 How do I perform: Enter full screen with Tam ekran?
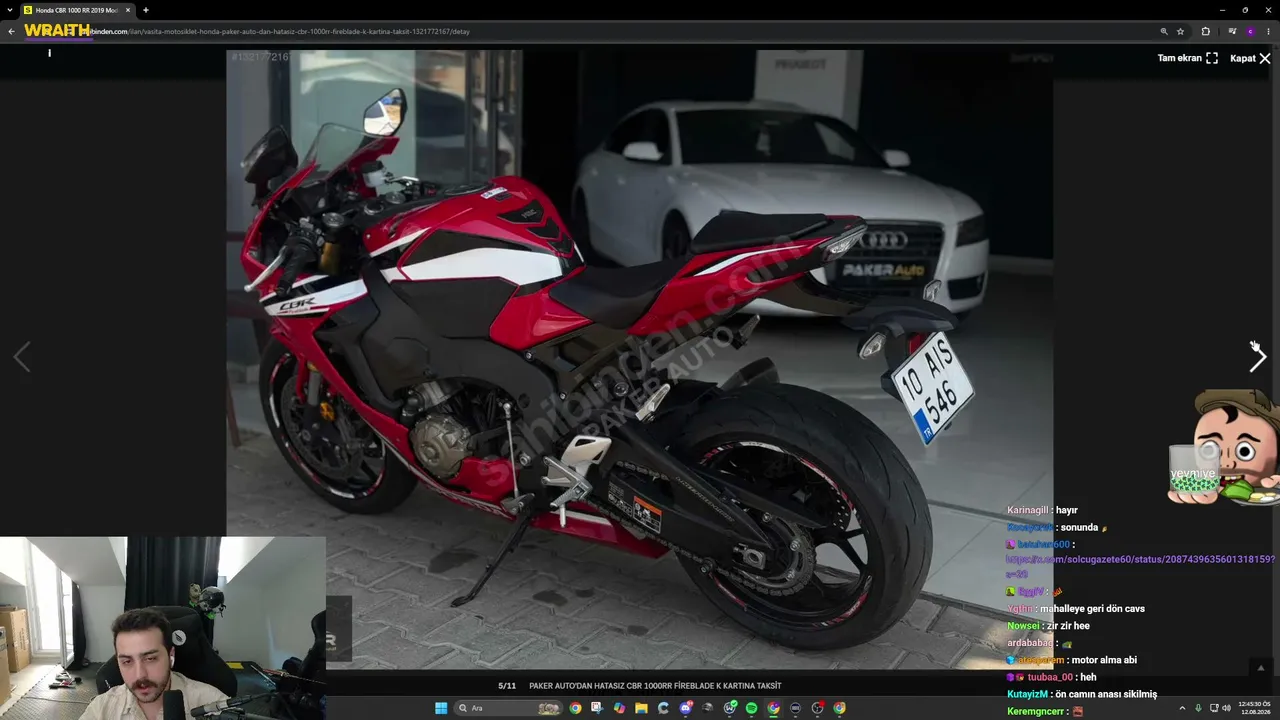click(x=1188, y=58)
